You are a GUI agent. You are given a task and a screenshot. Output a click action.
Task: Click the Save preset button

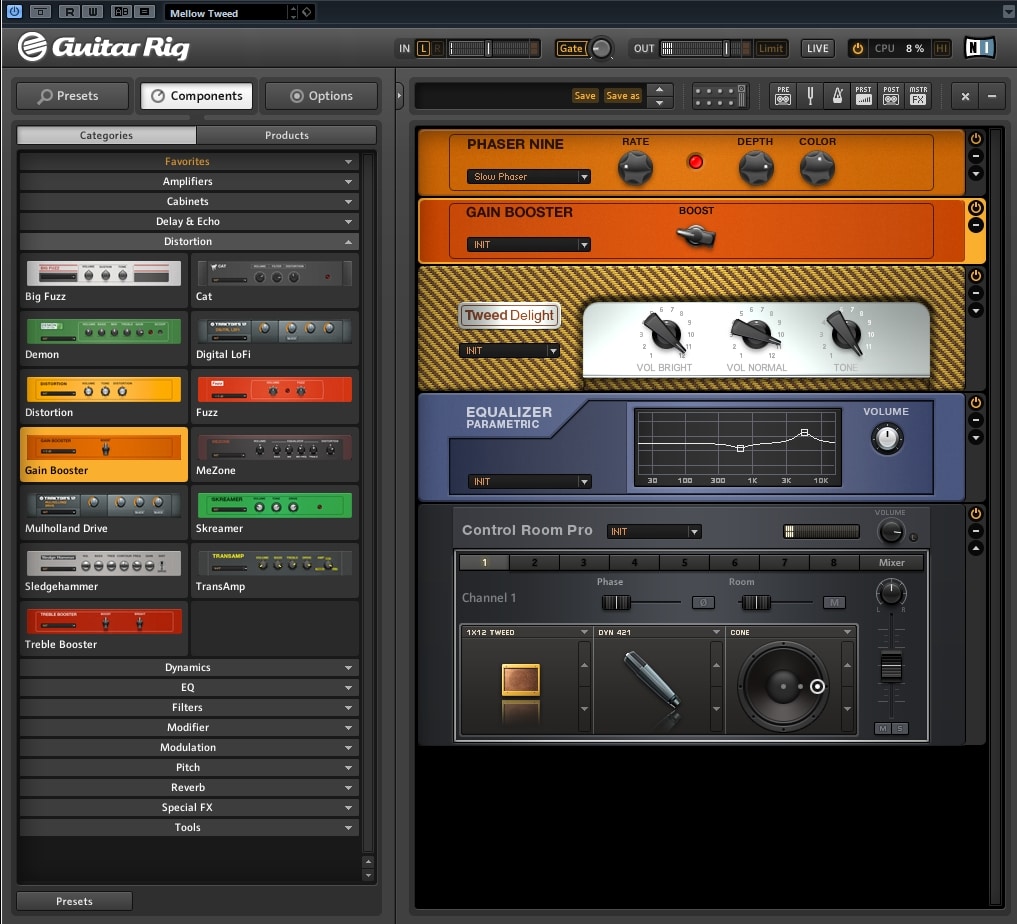point(585,96)
